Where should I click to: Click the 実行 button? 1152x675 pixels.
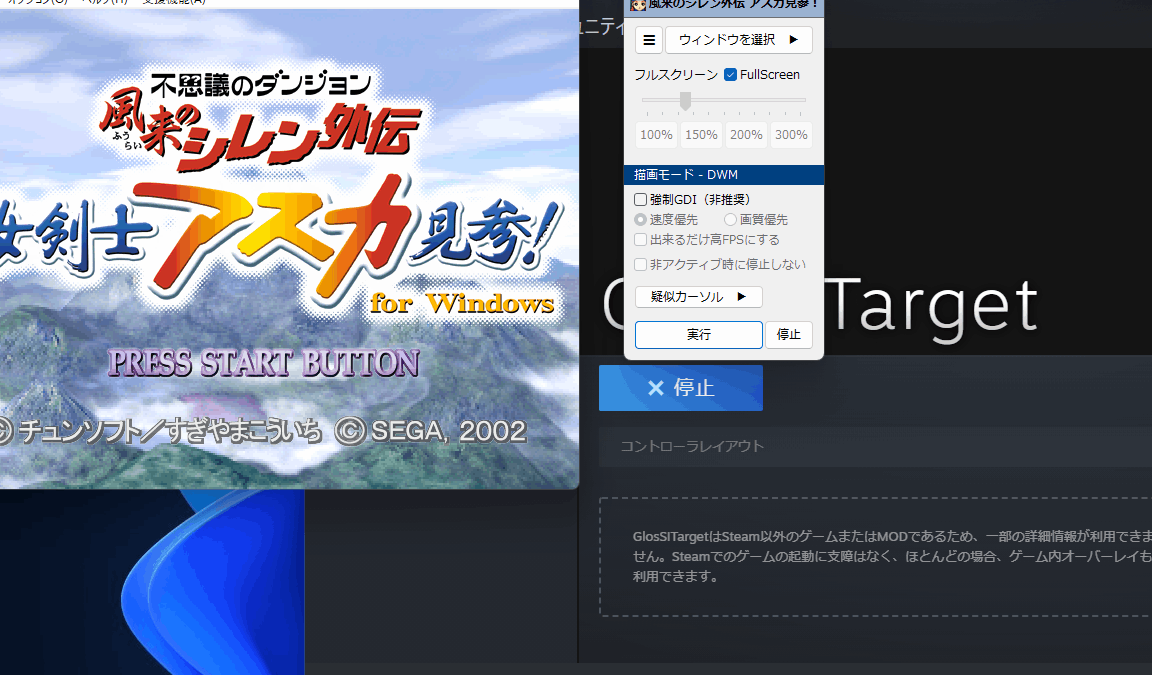(x=698, y=335)
